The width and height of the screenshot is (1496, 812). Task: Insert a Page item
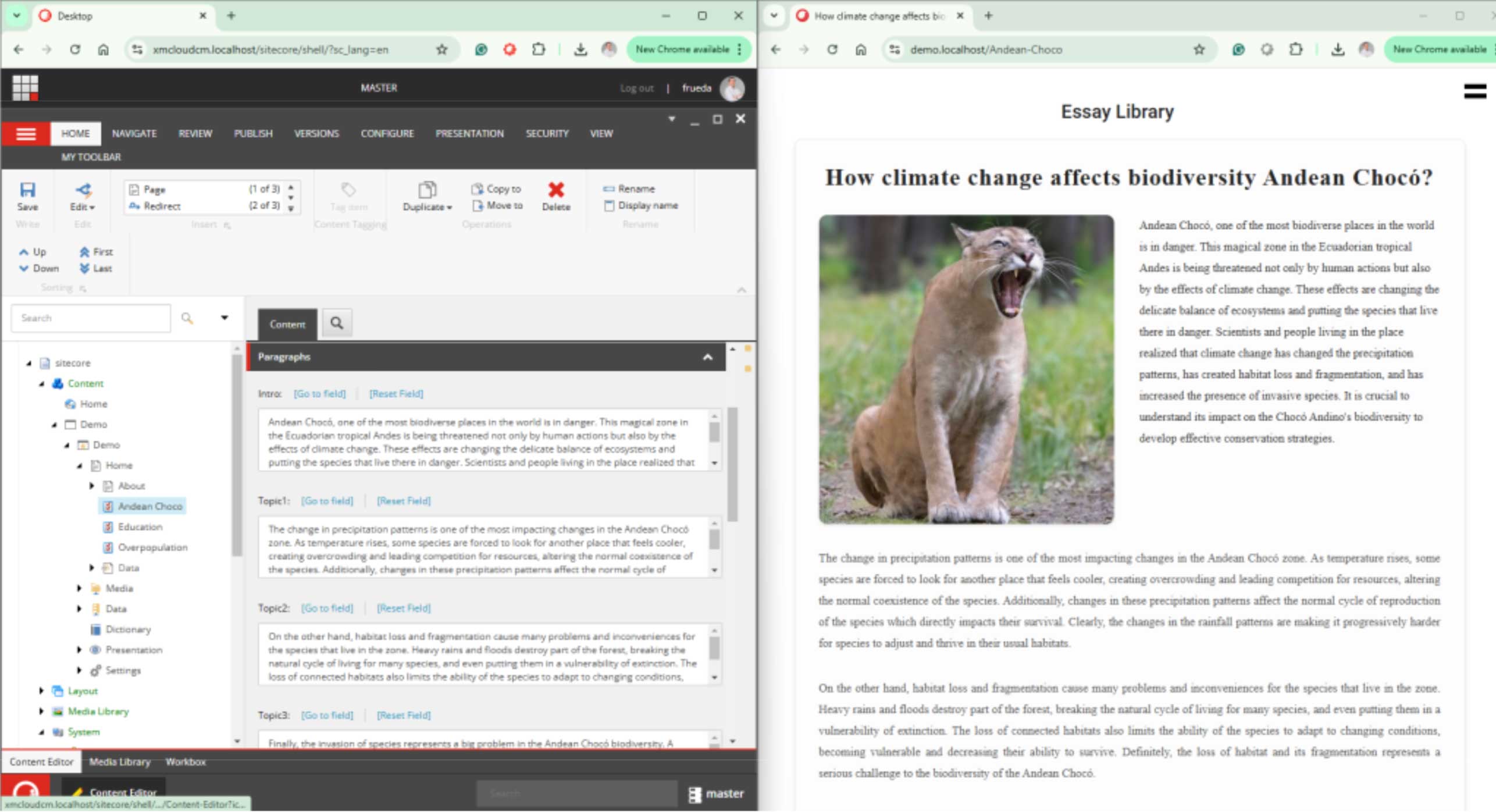(x=205, y=189)
